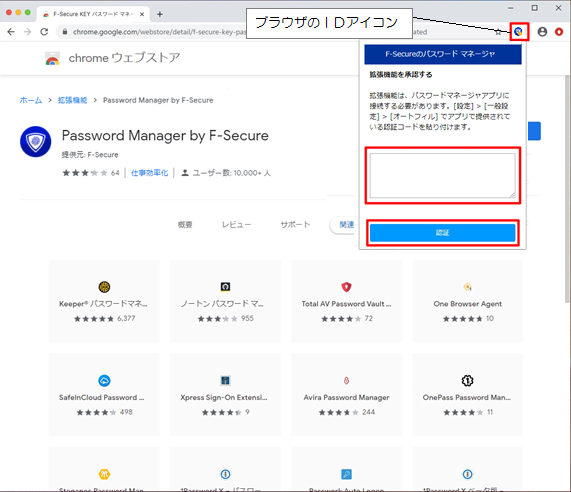Open the Avira Password Manager card title
The image size is (571, 492).
pos(346,397)
